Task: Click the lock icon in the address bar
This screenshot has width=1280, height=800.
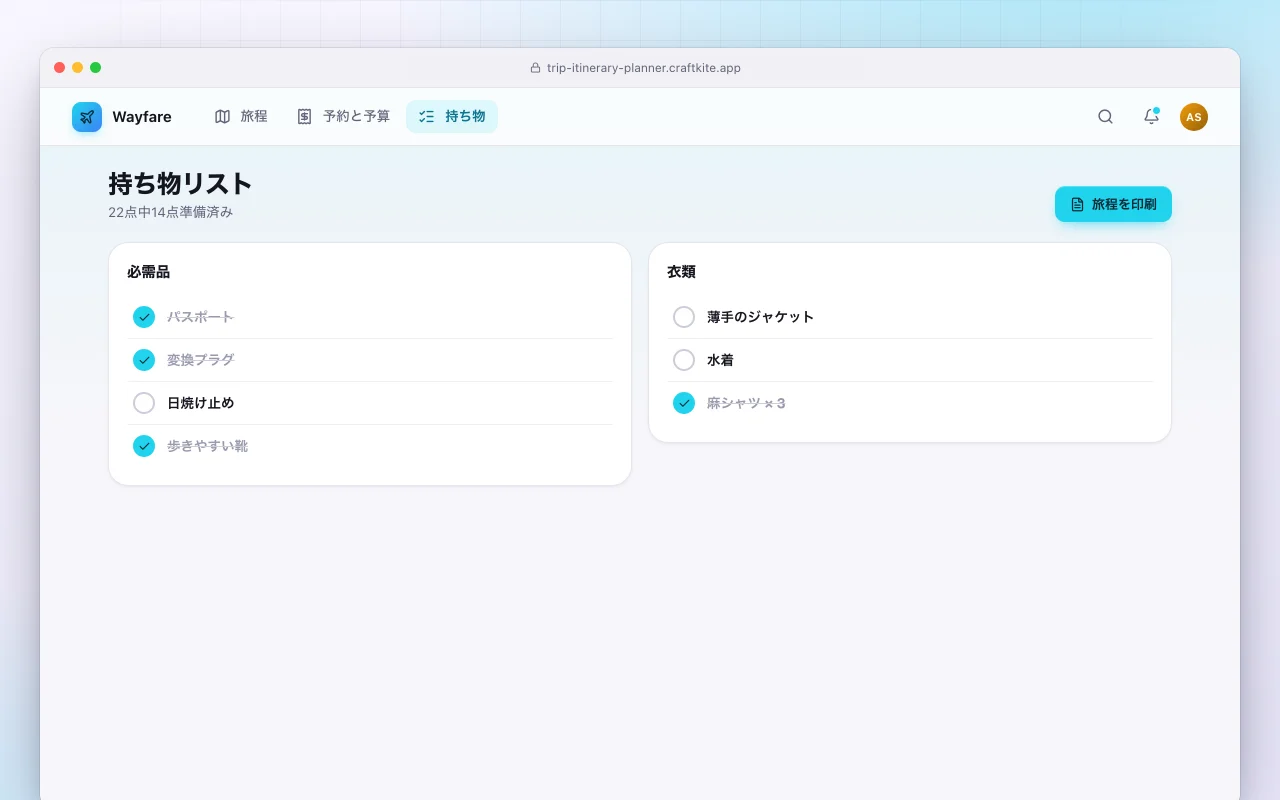Action: pos(535,68)
